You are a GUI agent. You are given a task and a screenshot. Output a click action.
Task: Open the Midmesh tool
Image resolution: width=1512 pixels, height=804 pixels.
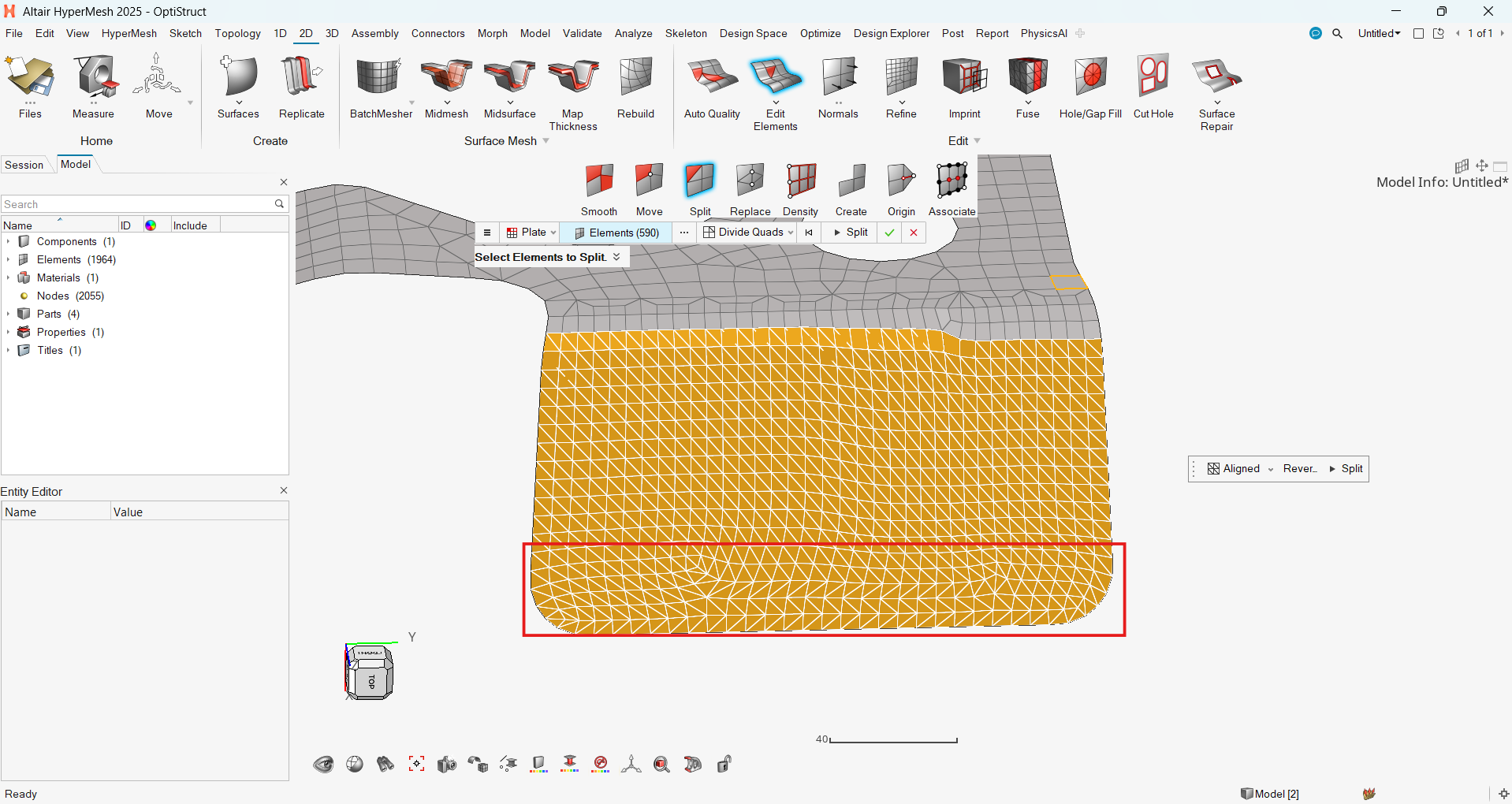446,87
